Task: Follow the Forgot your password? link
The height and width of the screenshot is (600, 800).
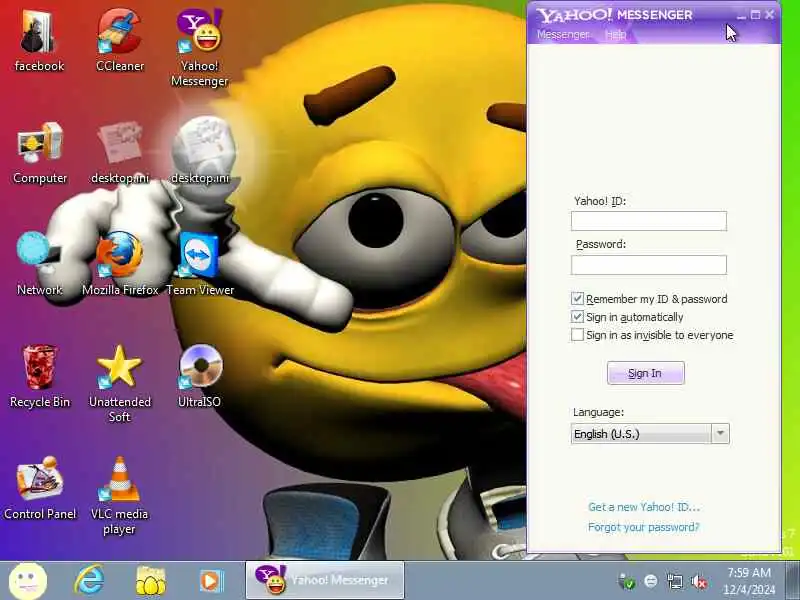Action: click(643, 527)
